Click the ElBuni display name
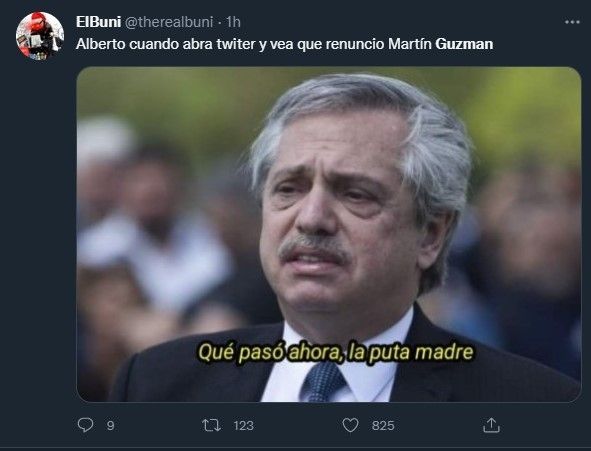Image resolution: width=591 pixels, height=451 pixels. pos(98,22)
